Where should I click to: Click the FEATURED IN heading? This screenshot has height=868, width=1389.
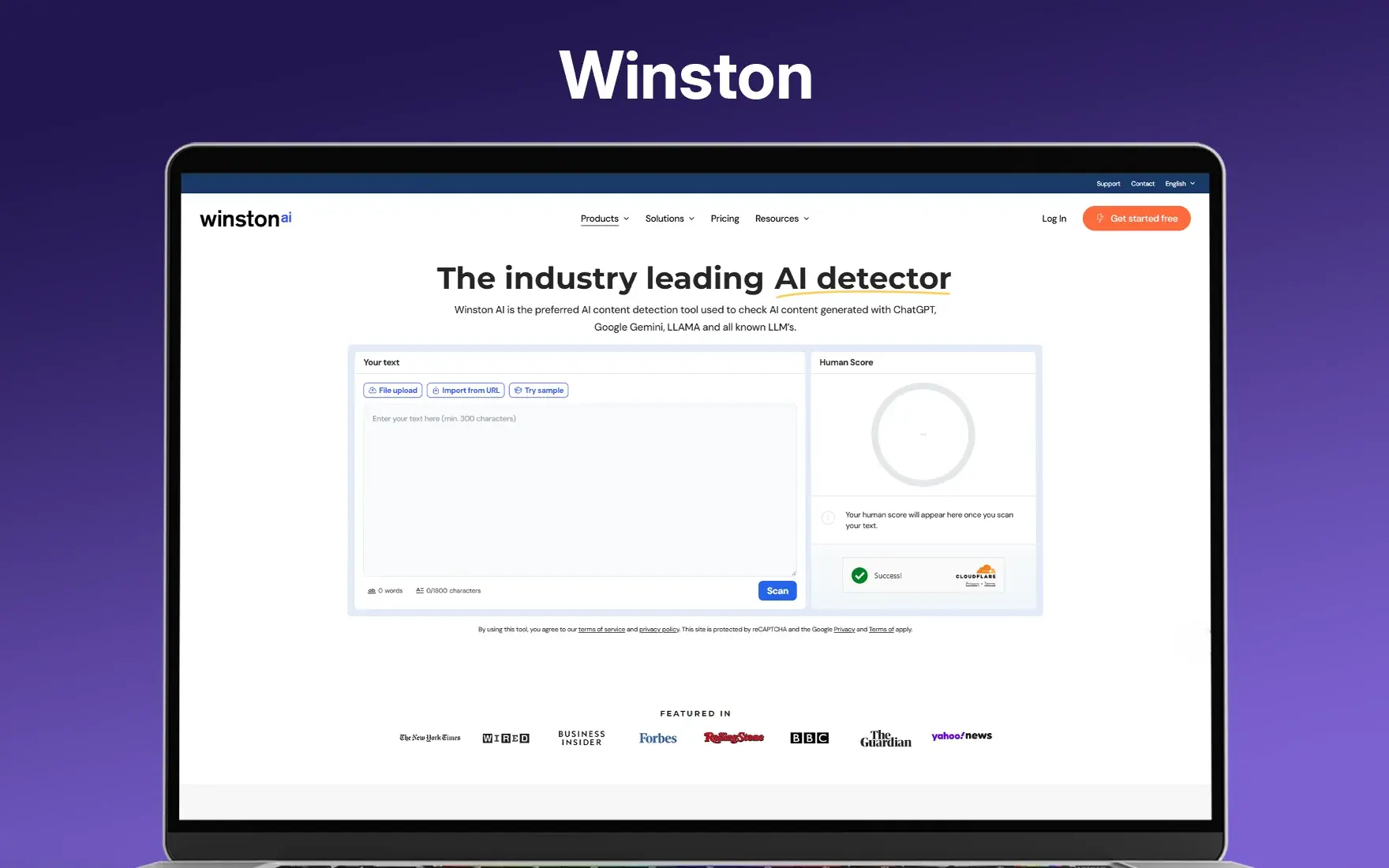[x=695, y=713]
